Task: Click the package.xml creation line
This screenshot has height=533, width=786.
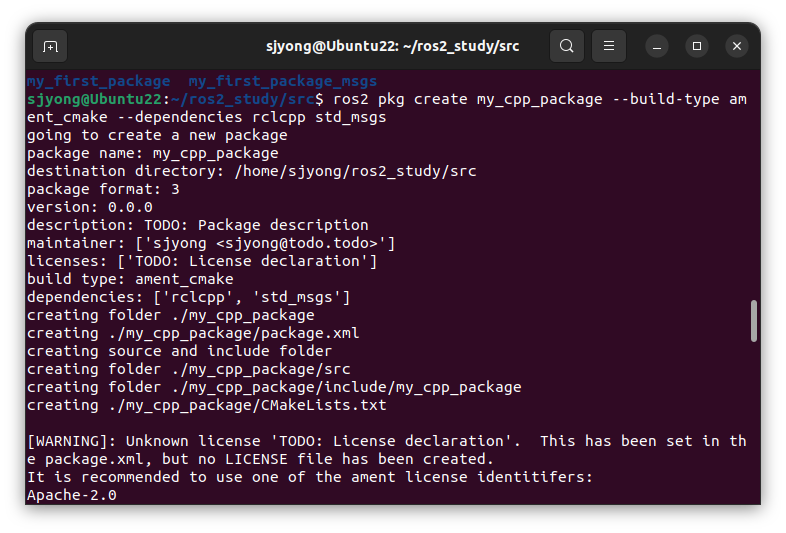Action: [x=193, y=333]
